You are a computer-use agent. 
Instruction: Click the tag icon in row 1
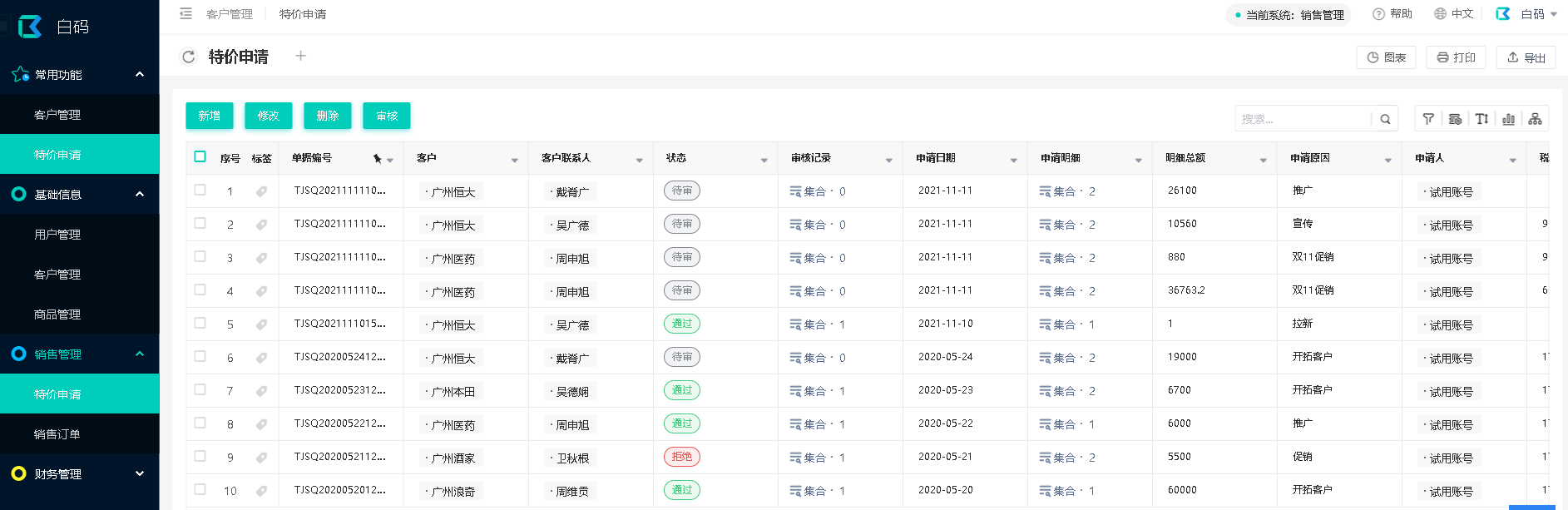click(261, 191)
